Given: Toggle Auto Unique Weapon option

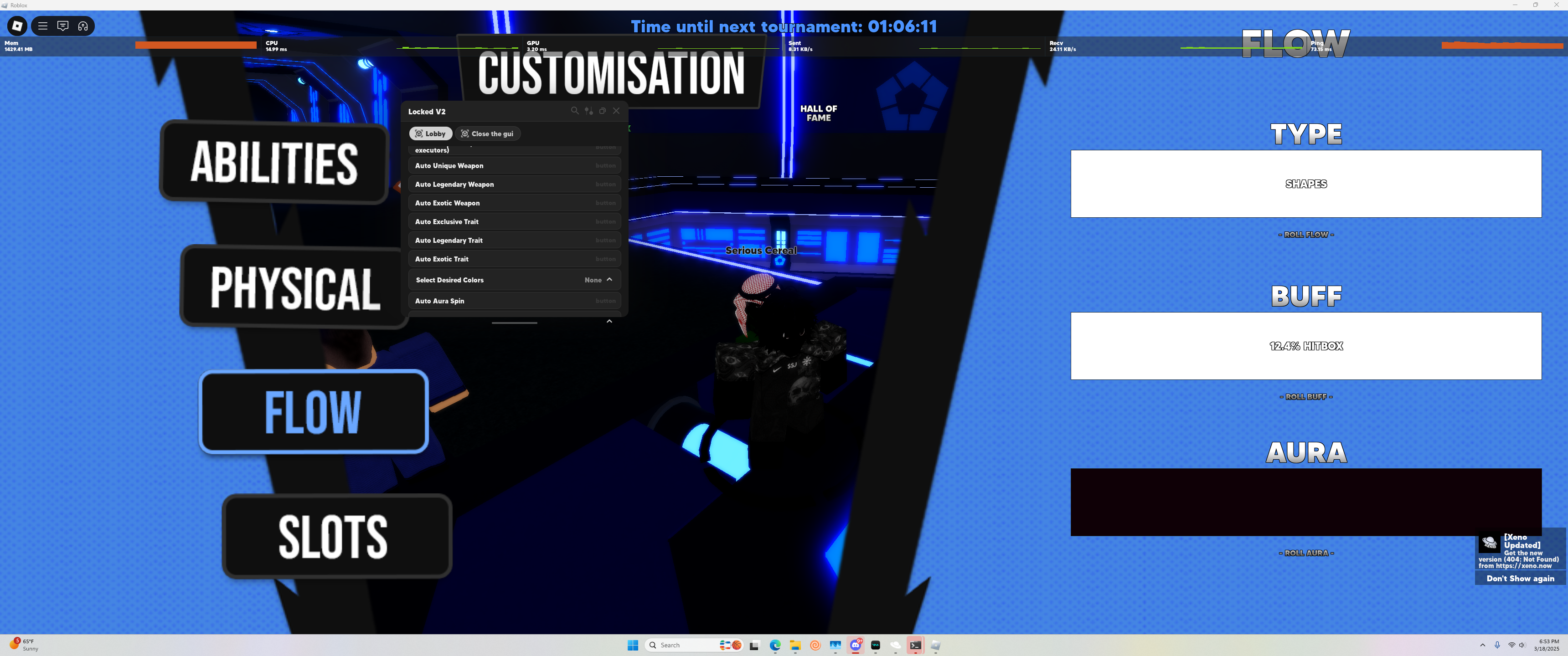Looking at the screenshot, I should click(514, 165).
